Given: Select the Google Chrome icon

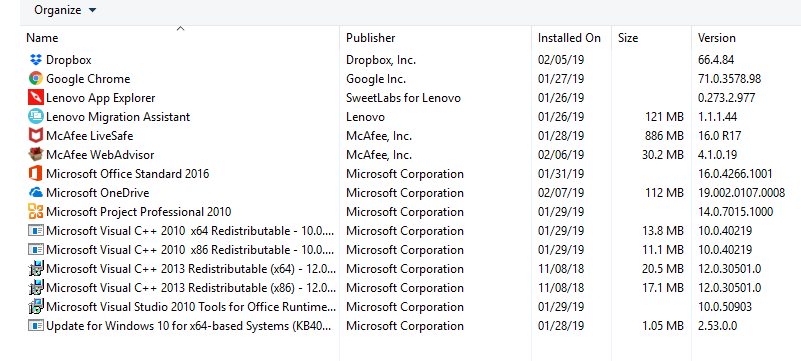Looking at the screenshot, I should click(35, 79).
